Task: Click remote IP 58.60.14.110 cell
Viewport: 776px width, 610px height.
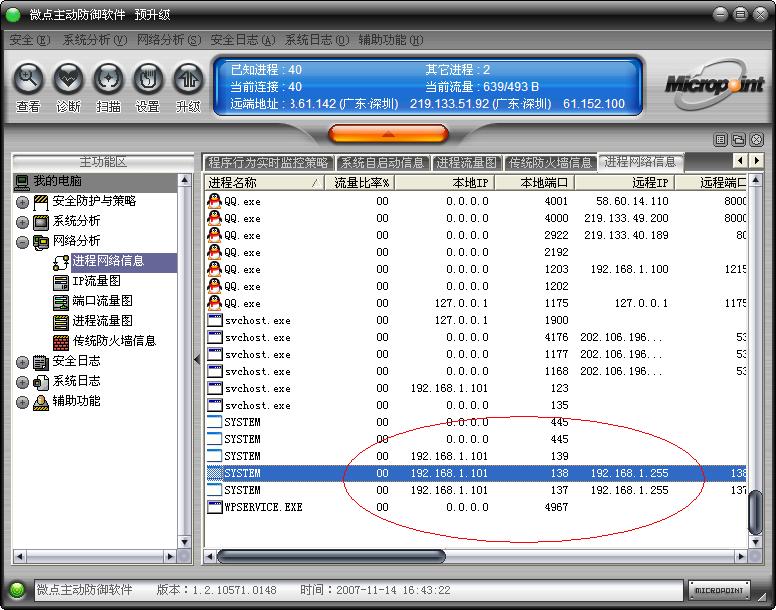Action: pos(632,201)
